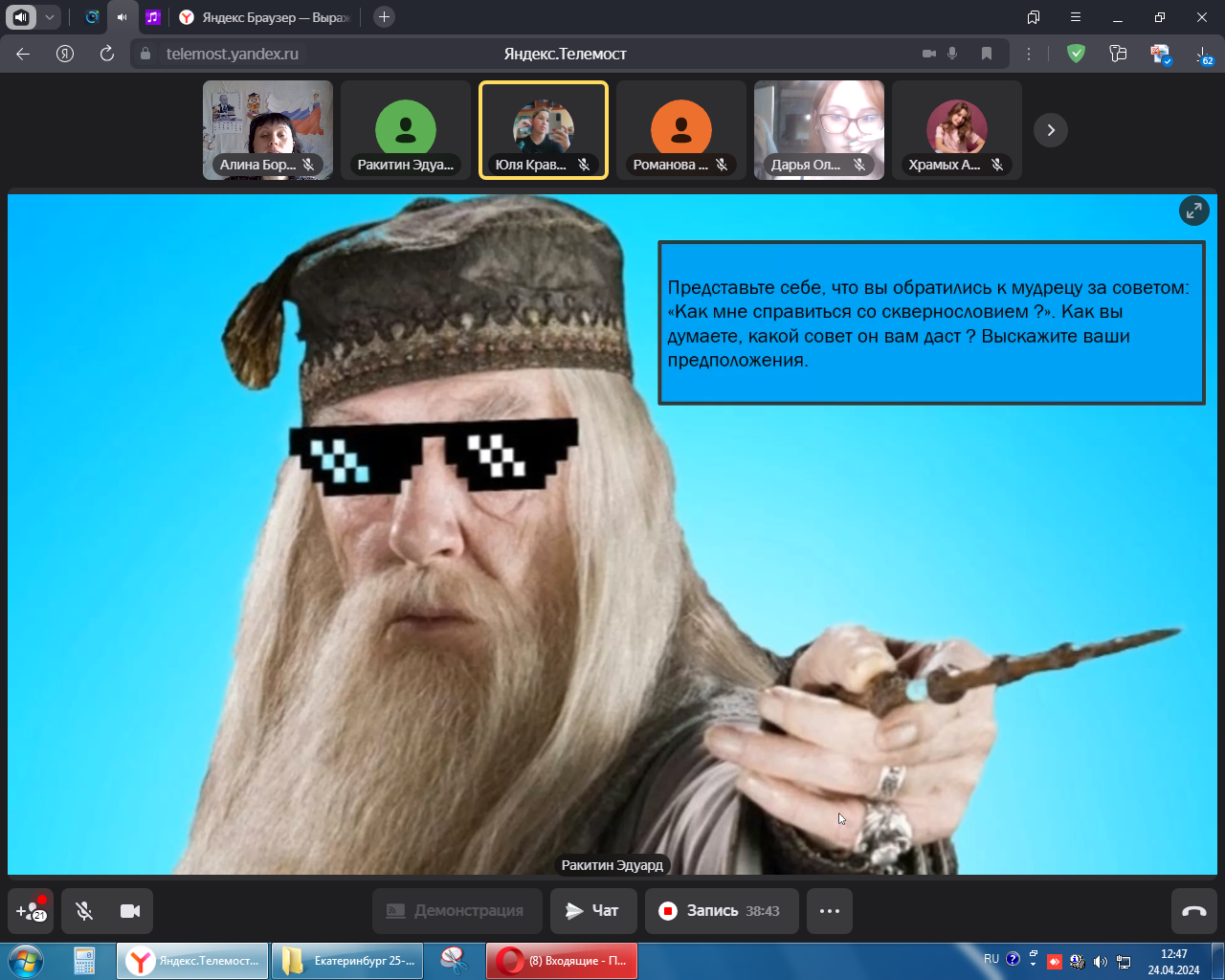1225x980 pixels.
Task: Open the bookmarks panel icon in title bar
Action: [x=1034, y=17]
